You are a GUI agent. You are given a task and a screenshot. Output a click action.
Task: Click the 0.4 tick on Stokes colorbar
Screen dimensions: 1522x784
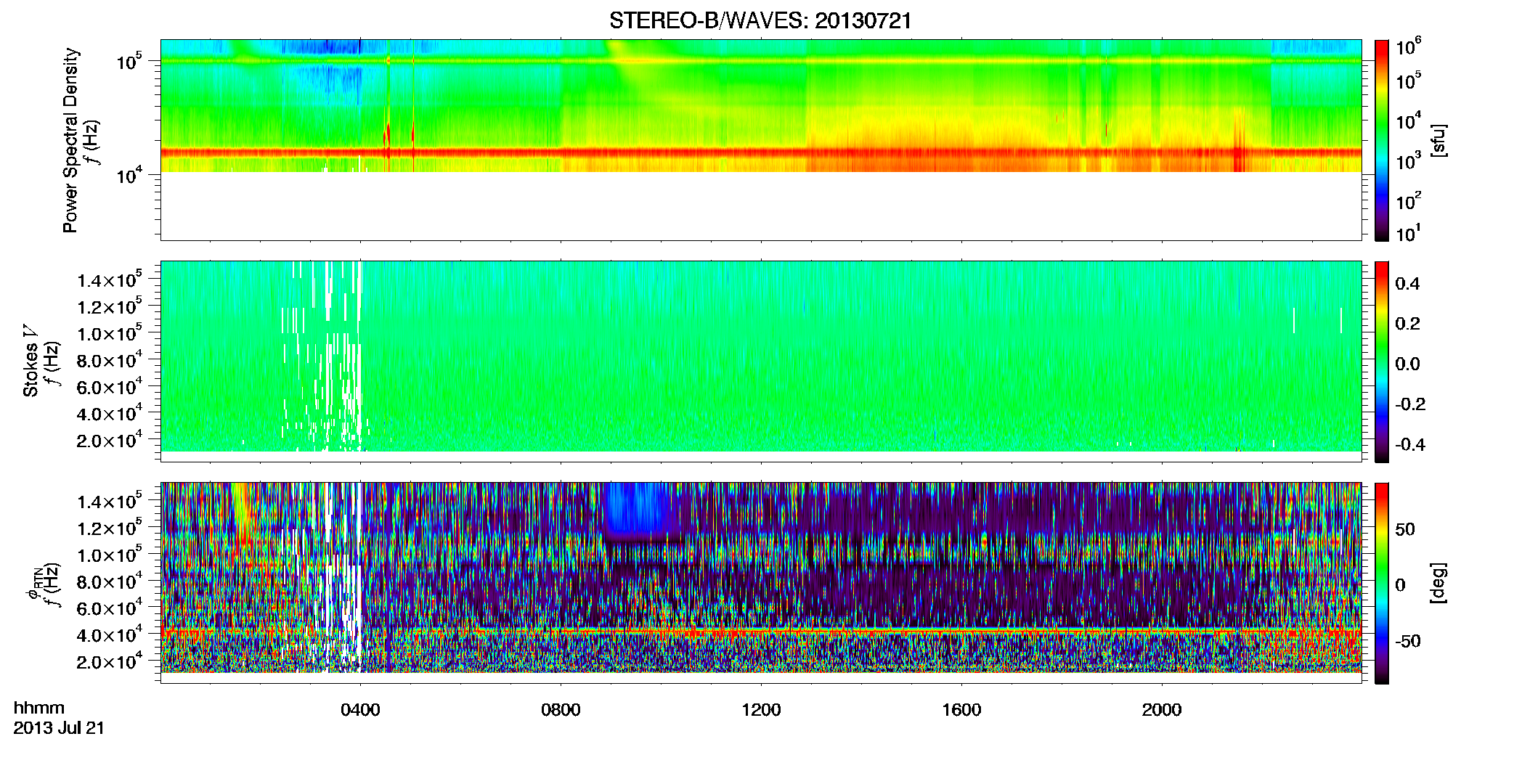pos(1407,284)
